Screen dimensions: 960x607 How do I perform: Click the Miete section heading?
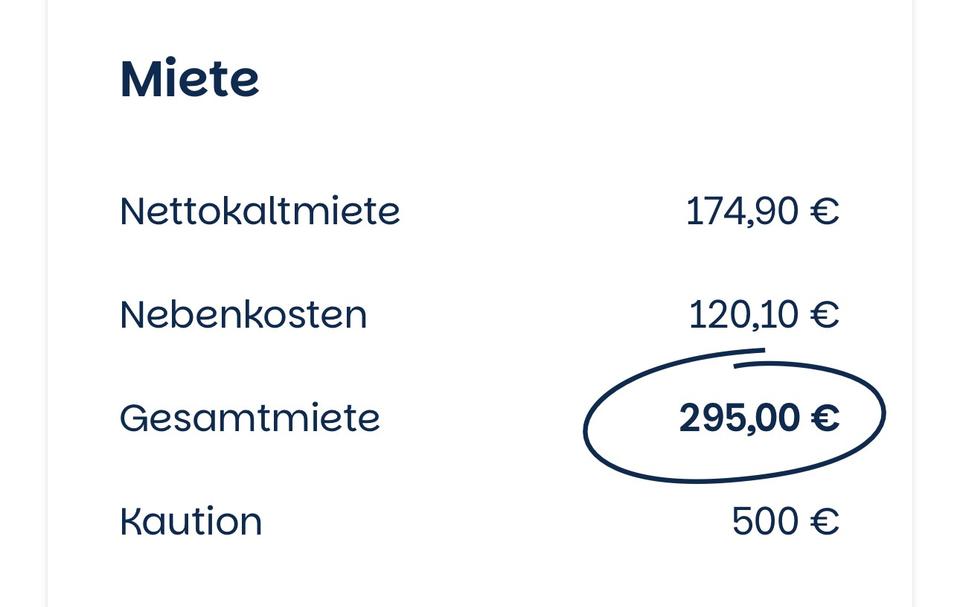tap(189, 79)
